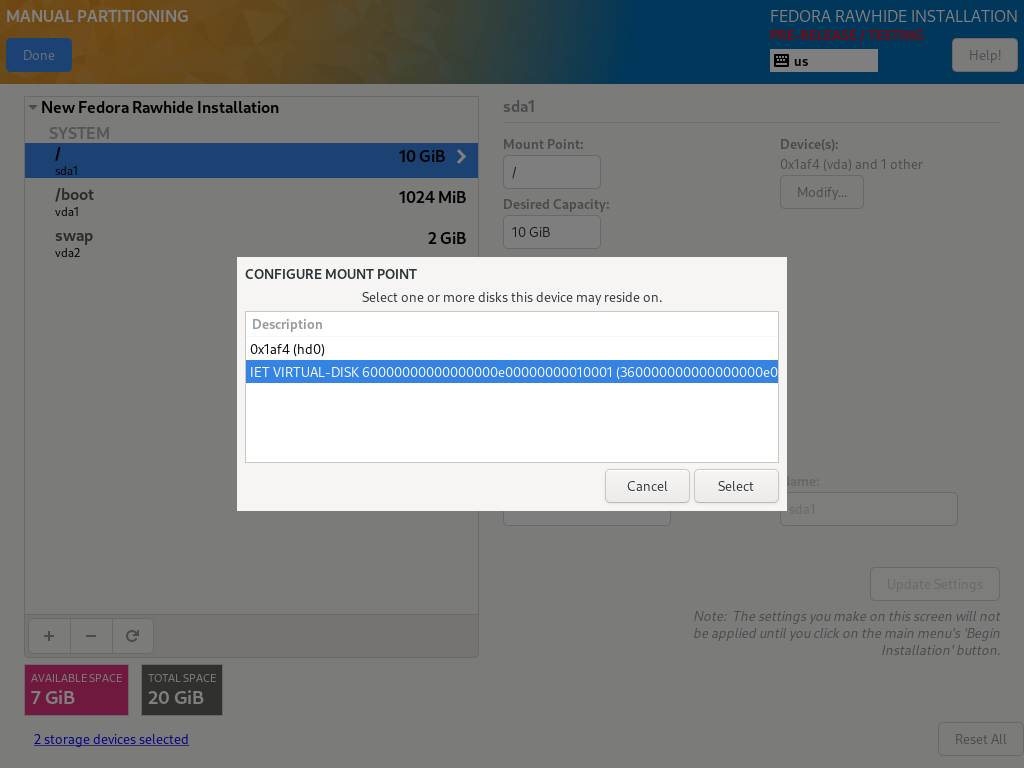Click the Available Space 7 GiB box
The image size is (1024, 768).
(x=76, y=690)
